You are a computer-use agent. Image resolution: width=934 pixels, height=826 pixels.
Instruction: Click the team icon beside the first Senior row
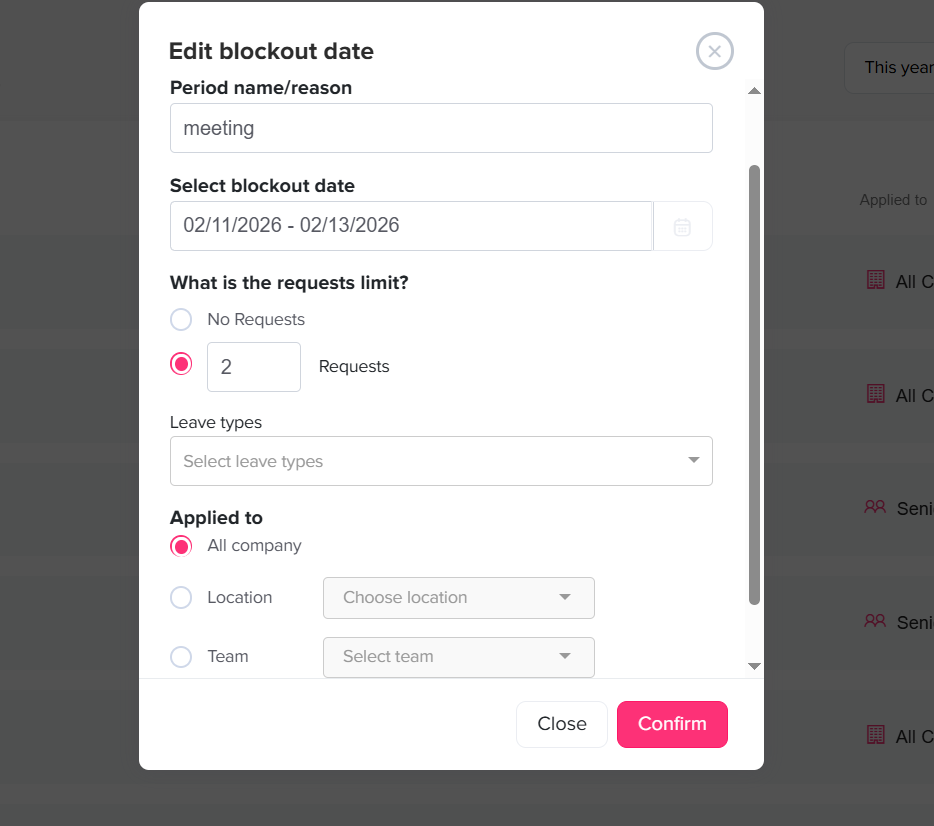click(875, 507)
